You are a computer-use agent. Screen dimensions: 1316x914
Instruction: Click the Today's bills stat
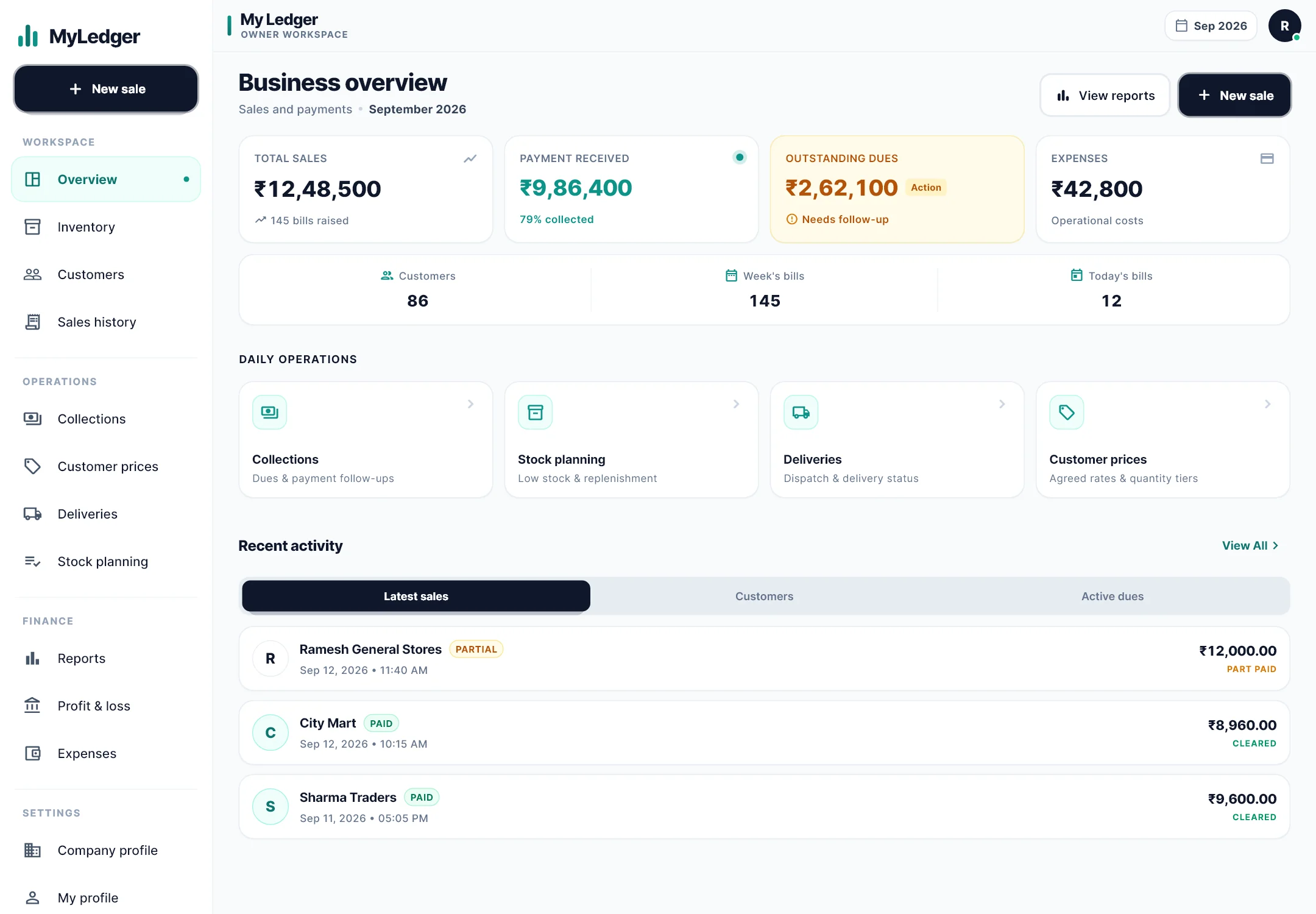pos(1111,289)
